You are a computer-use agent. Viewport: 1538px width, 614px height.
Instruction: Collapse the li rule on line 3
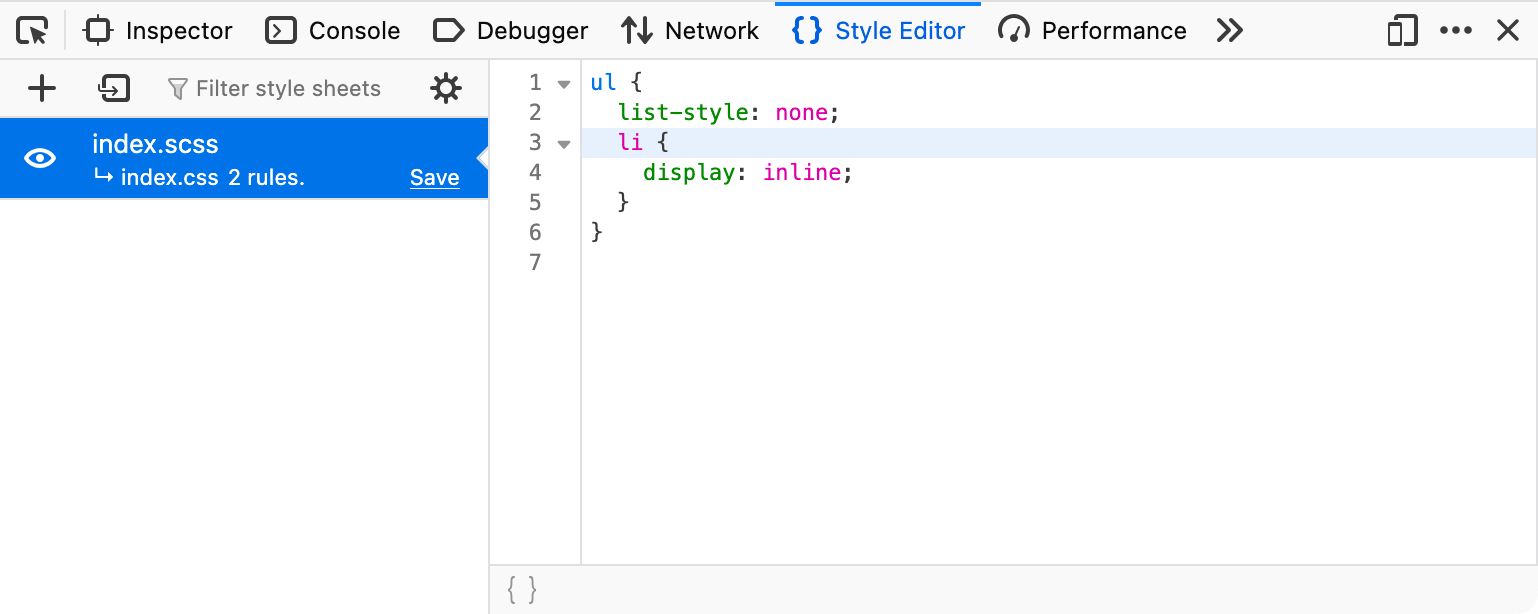click(x=563, y=143)
